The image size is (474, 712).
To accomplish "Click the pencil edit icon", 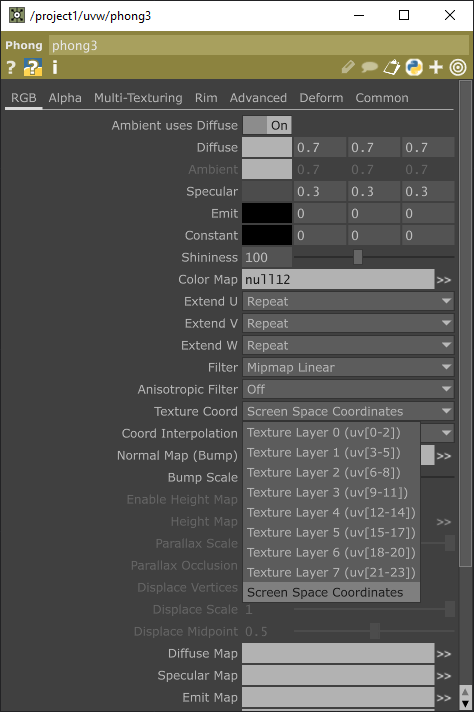I will click(348, 67).
